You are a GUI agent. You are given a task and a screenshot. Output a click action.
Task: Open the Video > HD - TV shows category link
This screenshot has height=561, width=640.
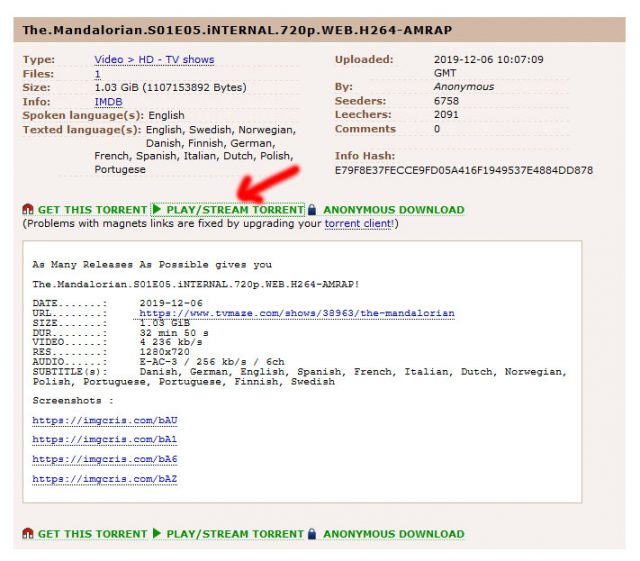154,60
